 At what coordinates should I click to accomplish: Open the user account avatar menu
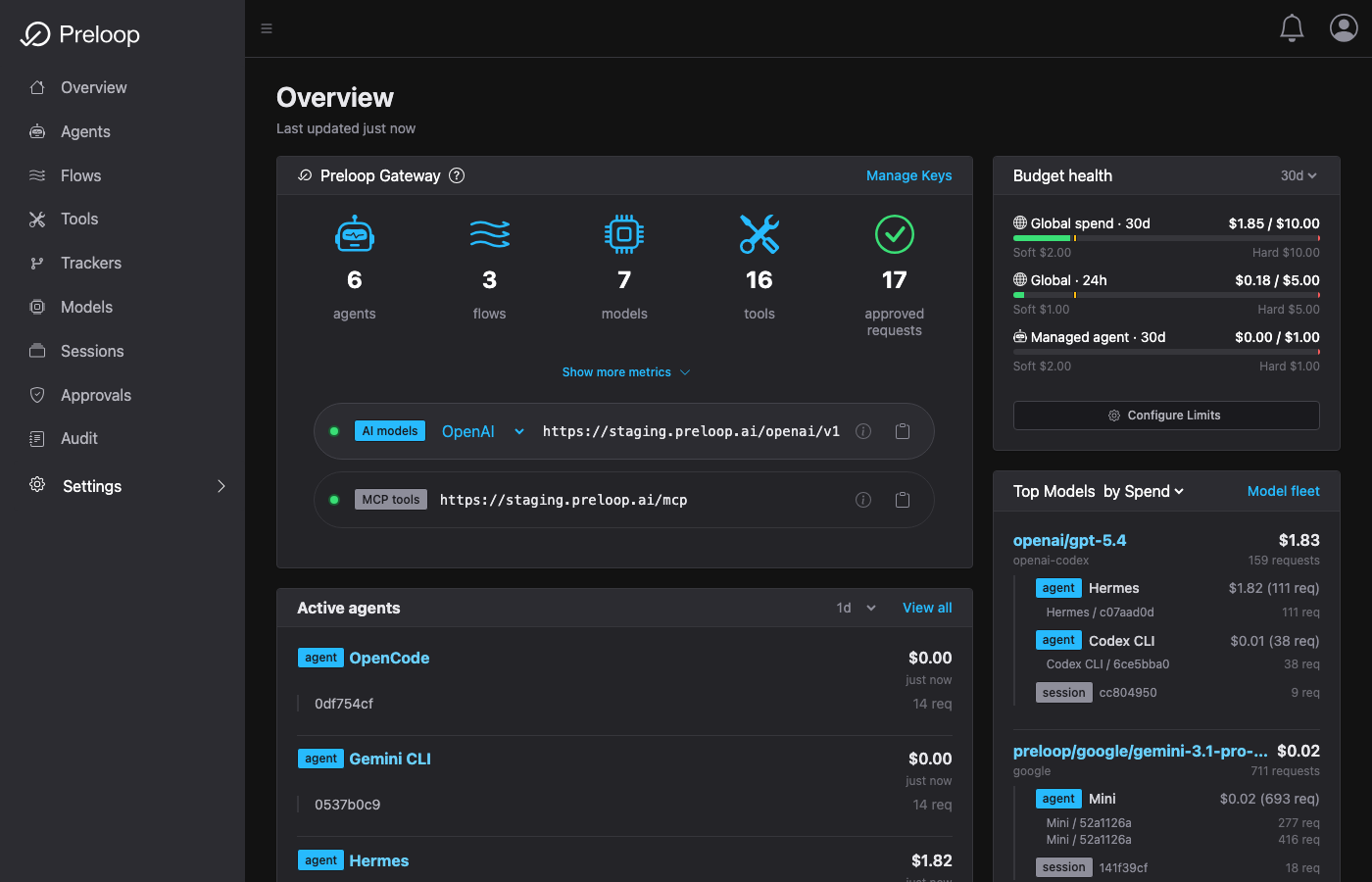(x=1344, y=28)
